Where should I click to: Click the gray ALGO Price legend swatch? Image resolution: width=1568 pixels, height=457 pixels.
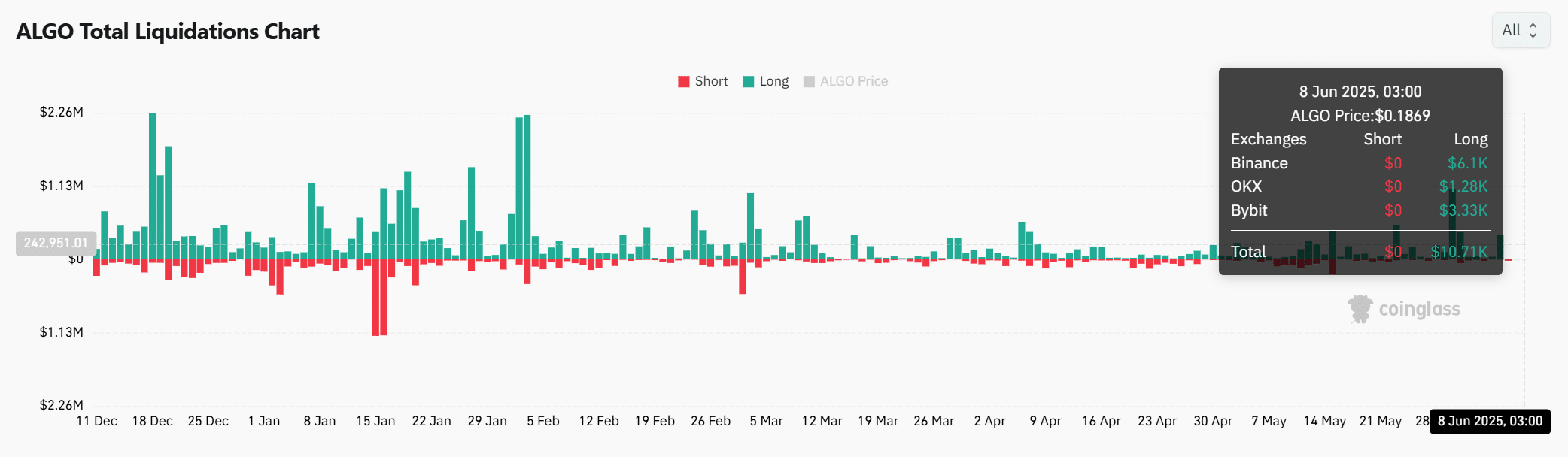point(809,81)
